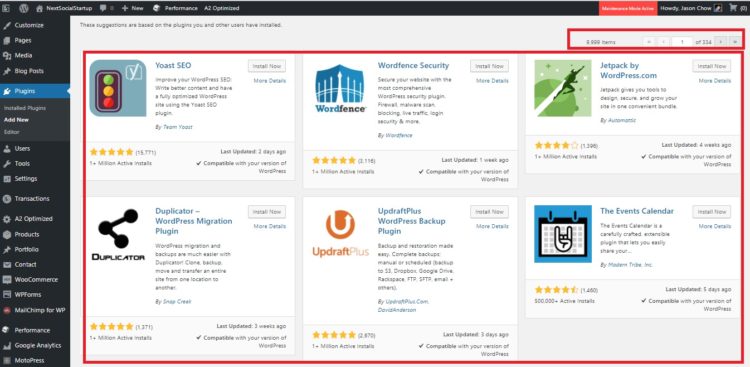View More Details for Jetpack

715,81
